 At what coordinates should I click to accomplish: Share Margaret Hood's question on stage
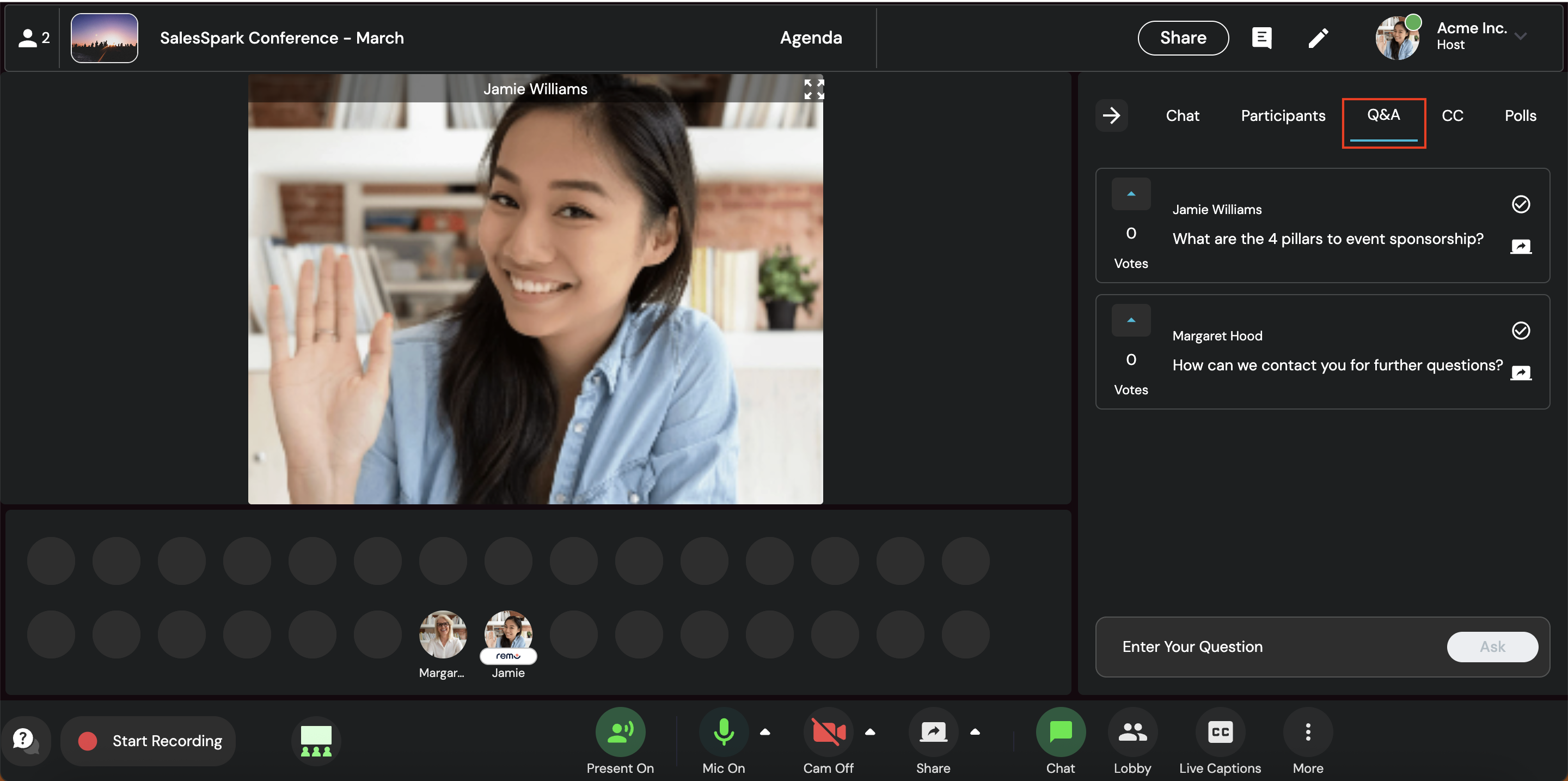tap(1520, 373)
